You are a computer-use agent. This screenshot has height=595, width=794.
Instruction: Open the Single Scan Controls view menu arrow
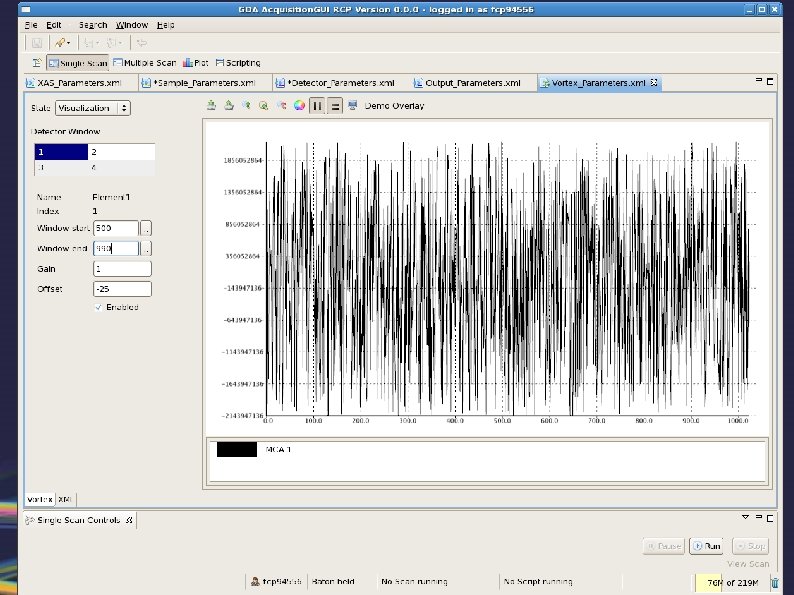(x=744, y=517)
